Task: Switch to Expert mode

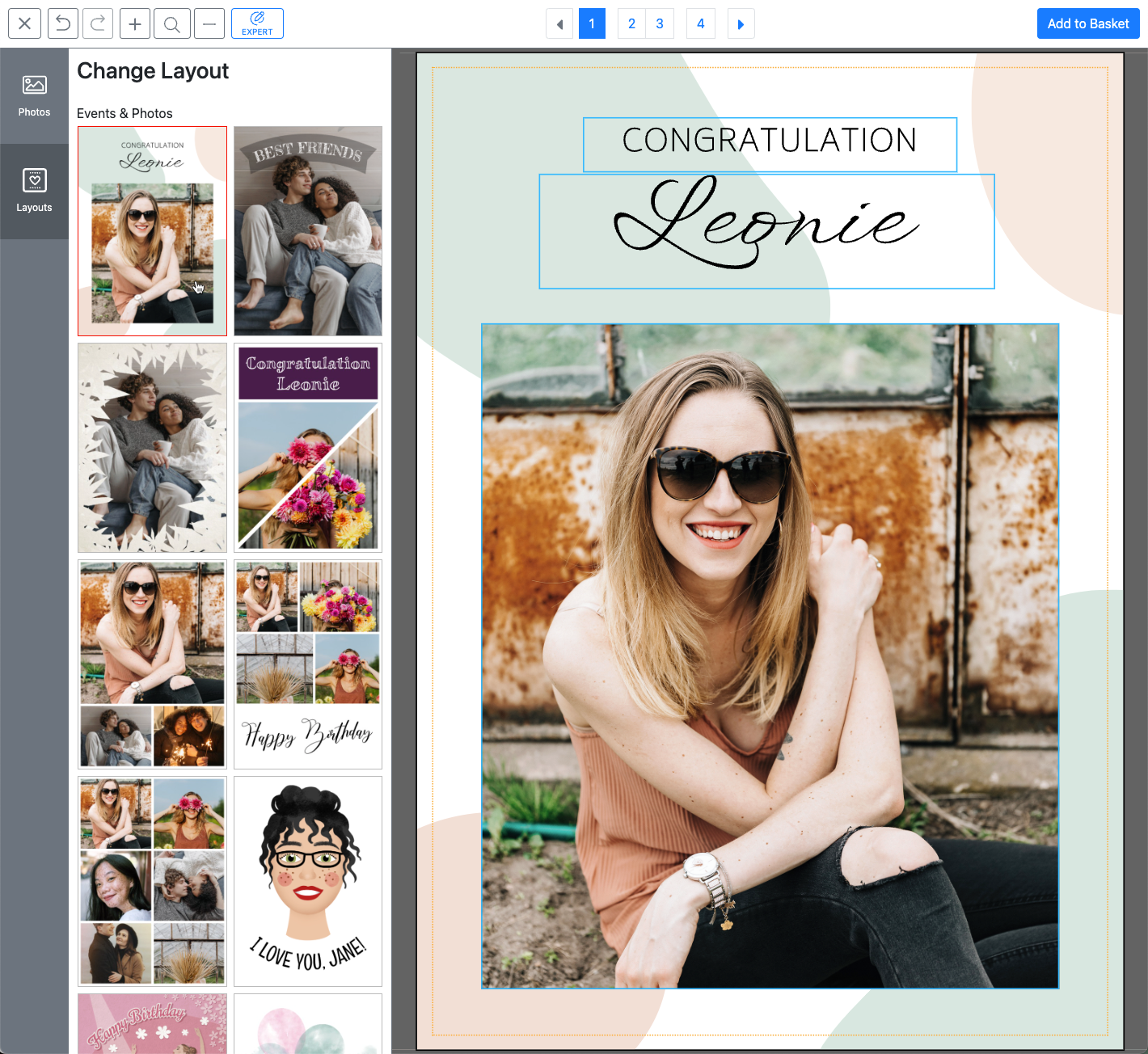Action: [x=257, y=23]
